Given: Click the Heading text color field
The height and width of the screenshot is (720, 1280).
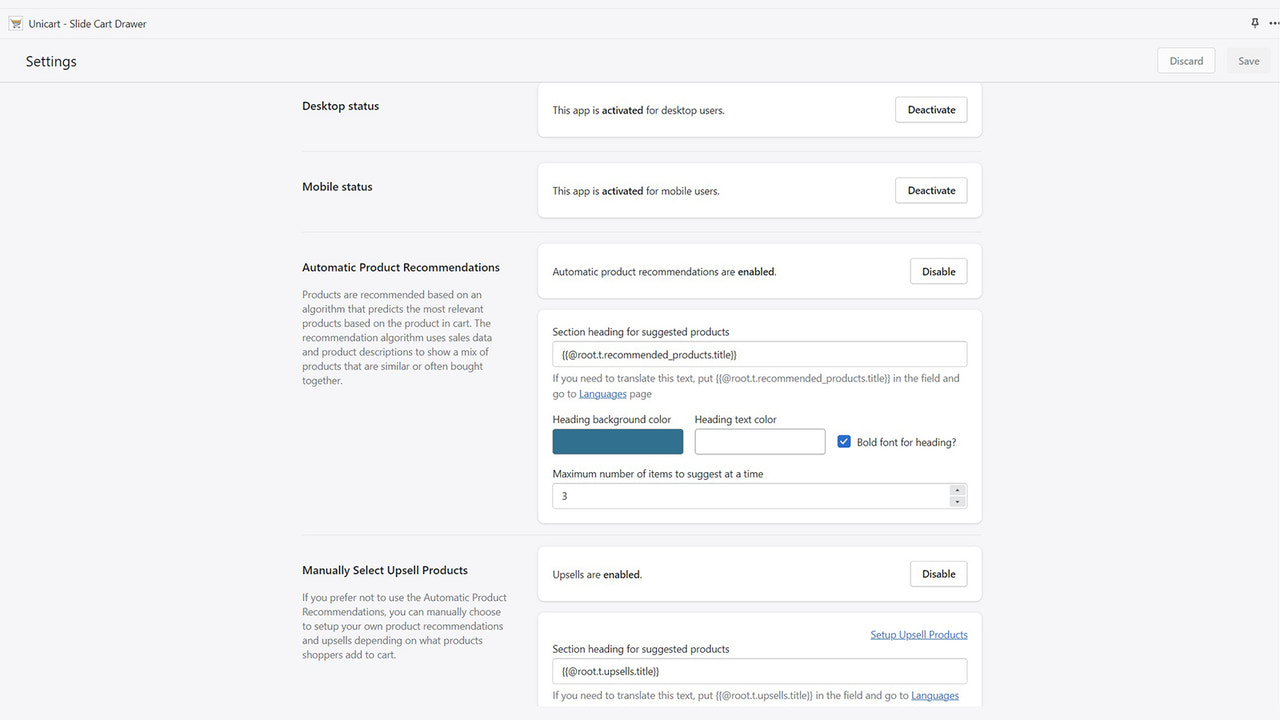Looking at the screenshot, I should pyautogui.click(x=759, y=441).
